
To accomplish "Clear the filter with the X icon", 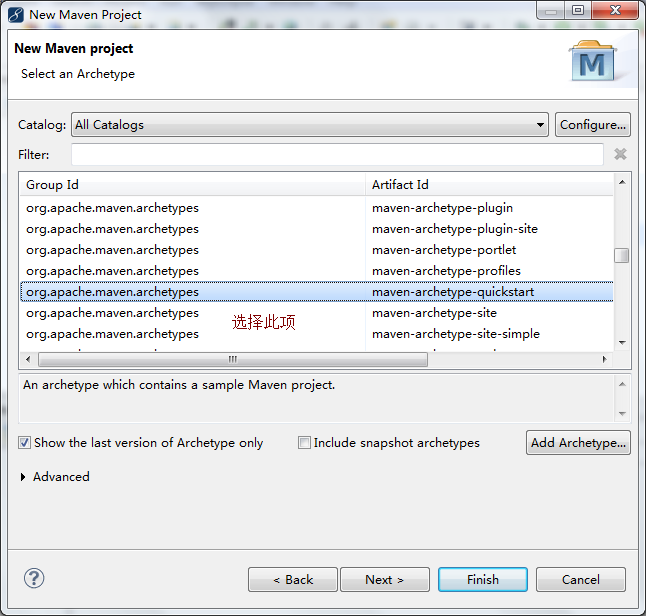I will pos(620,154).
